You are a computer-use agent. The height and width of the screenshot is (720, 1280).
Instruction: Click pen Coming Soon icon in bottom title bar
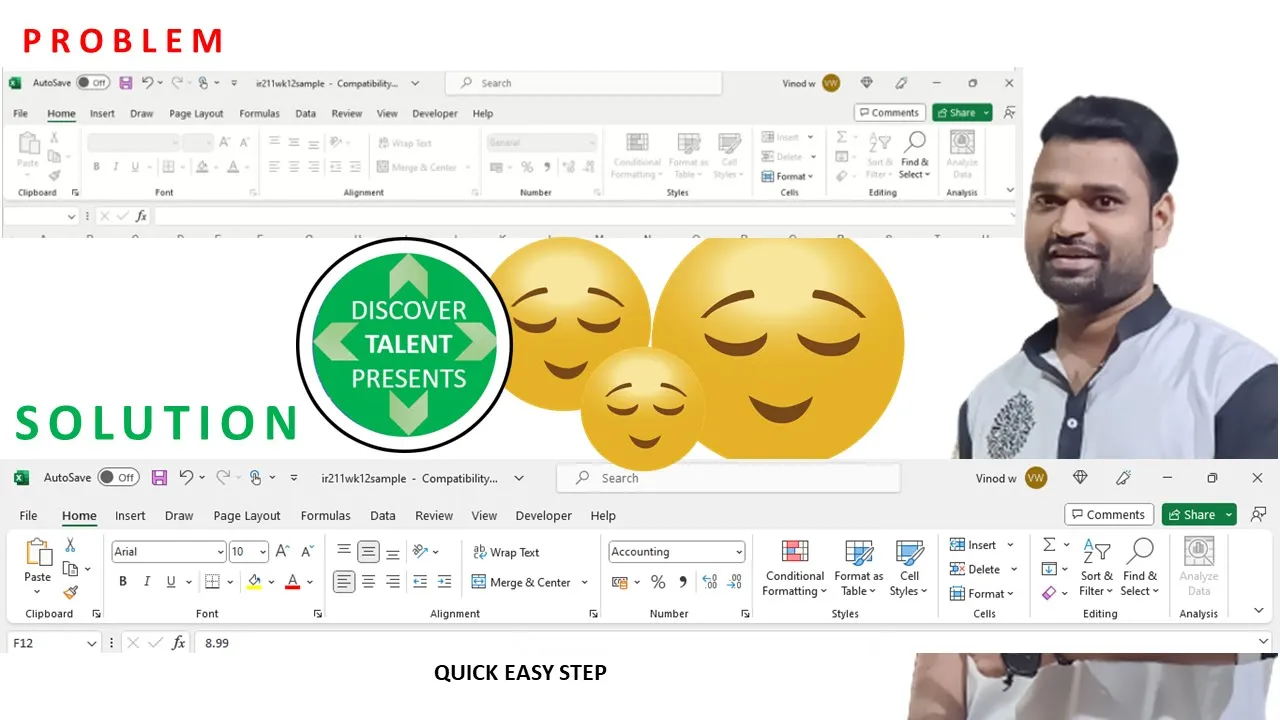1123,478
